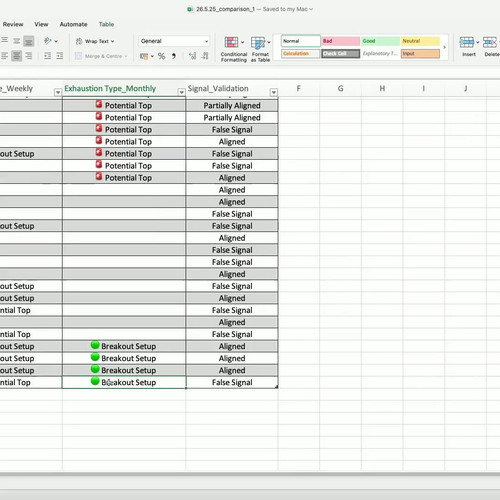Apply the Neutral cell style
The height and width of the screenshot is (500, 500).
(420, 41)
